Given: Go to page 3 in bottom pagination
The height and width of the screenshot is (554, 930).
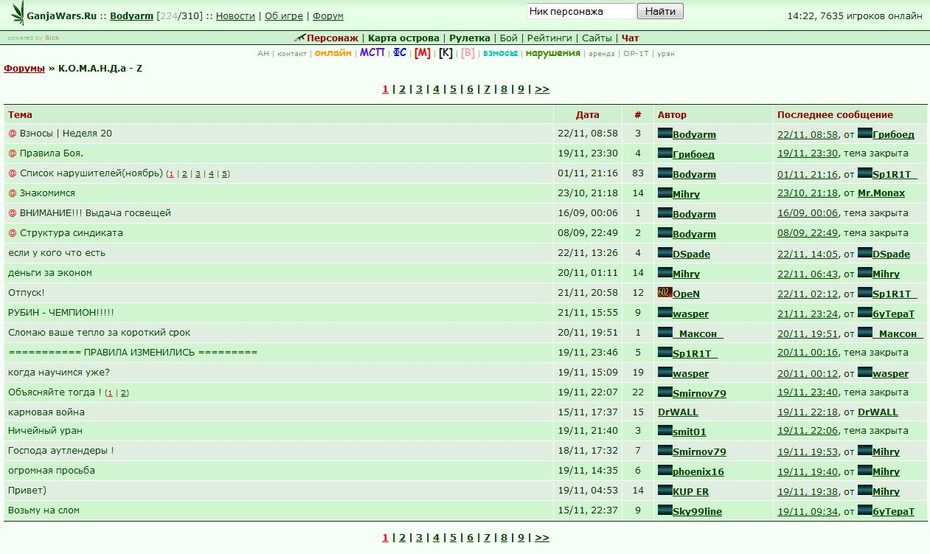Looking at the screenshot, I should [419, 537].
